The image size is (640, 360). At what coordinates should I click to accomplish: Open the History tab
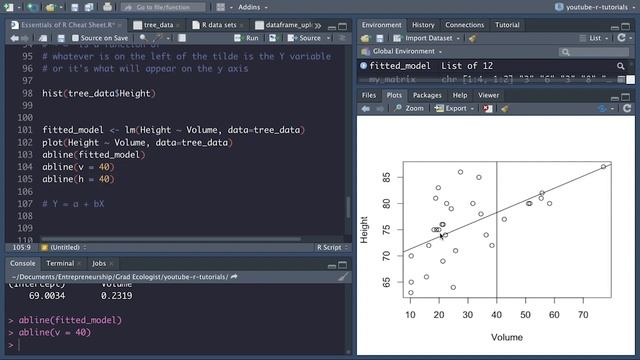[x=423, y=25]
